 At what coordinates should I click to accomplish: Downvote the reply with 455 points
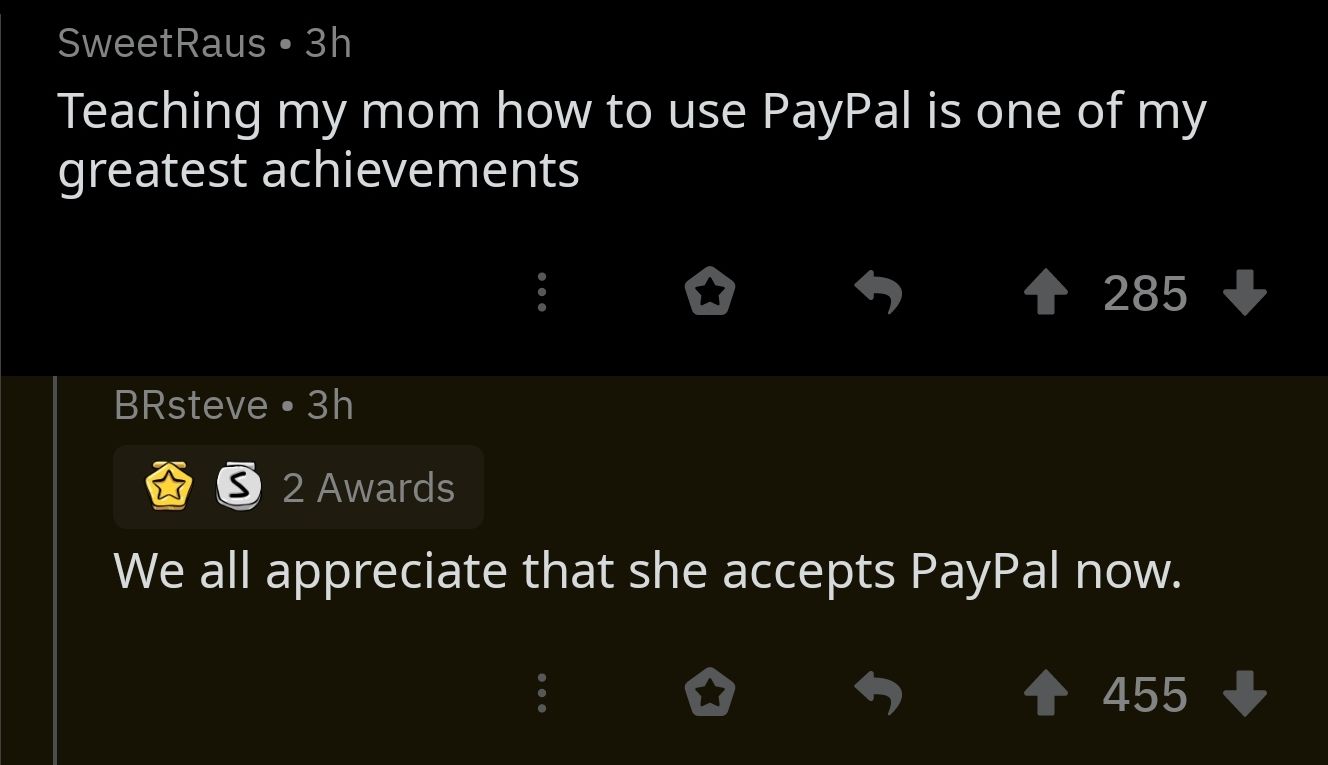coord(1245,695)
